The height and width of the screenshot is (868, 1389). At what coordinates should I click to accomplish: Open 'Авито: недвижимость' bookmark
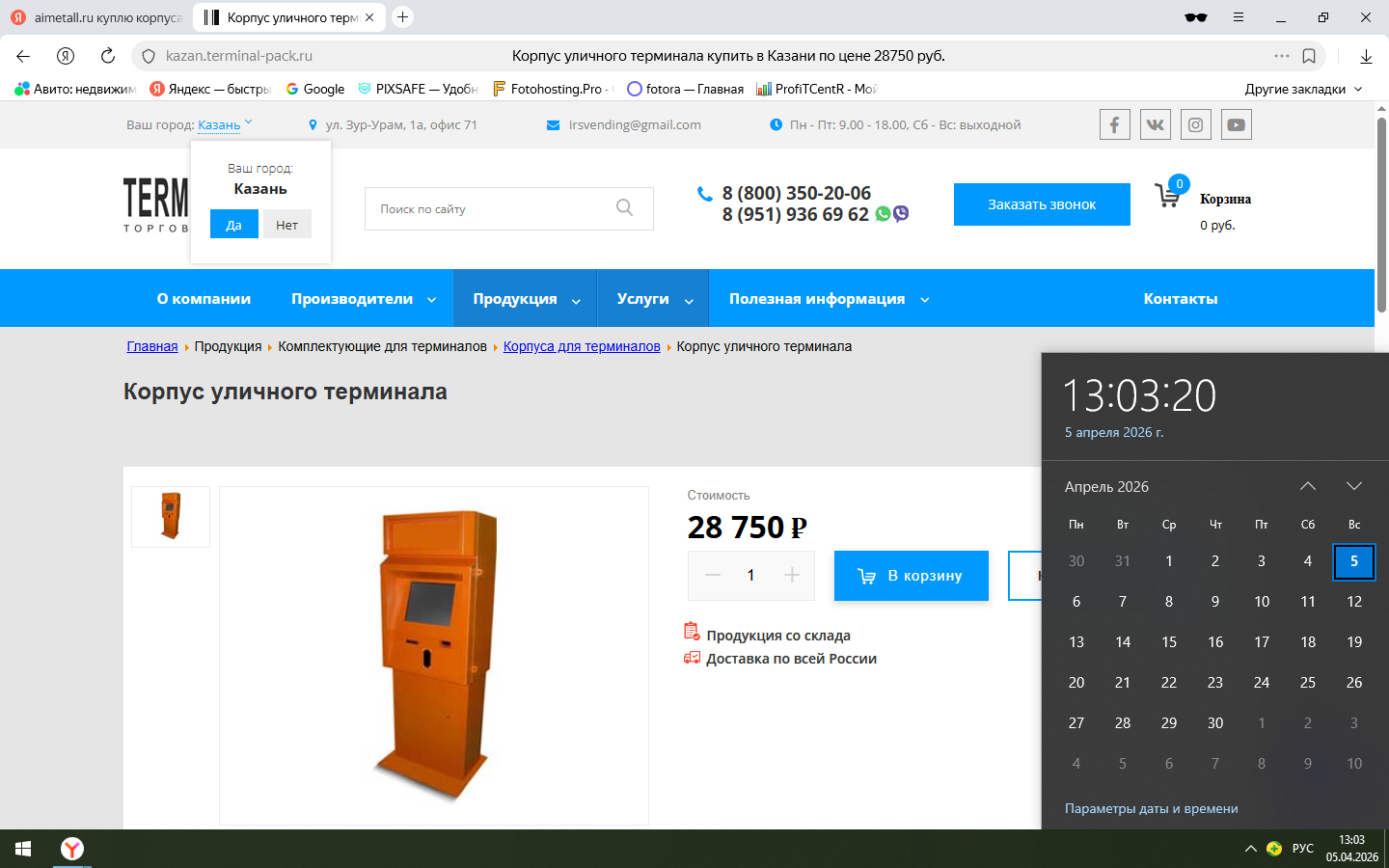pyautogui.click(x=75, y=89)
